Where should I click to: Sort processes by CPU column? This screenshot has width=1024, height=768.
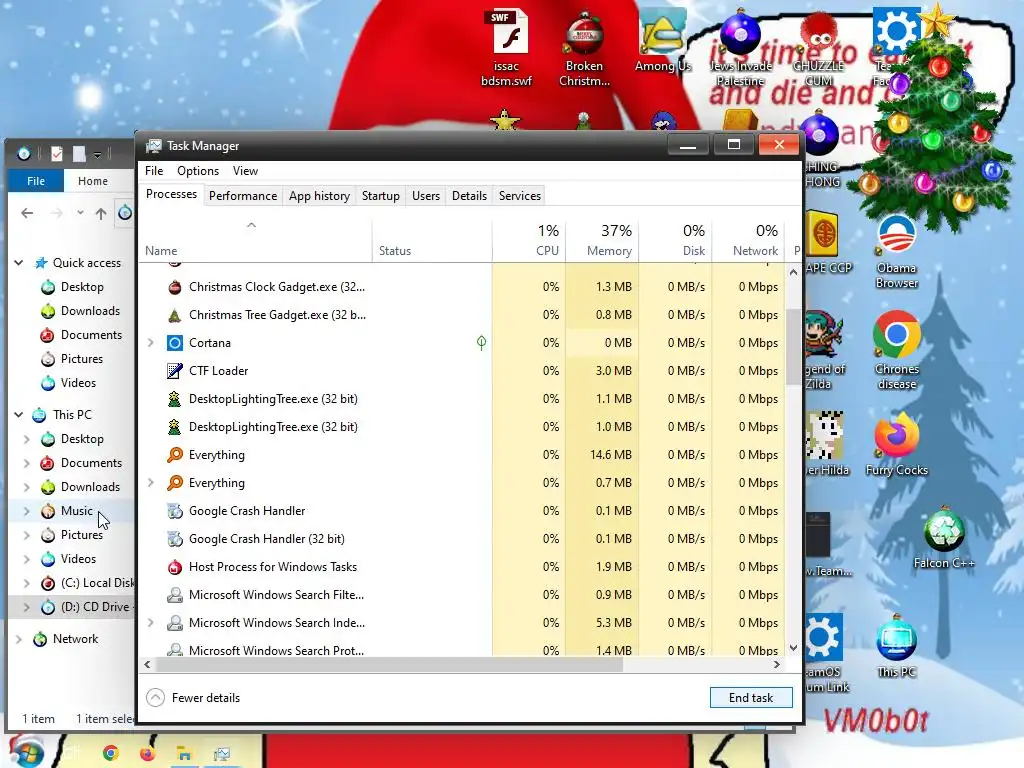(x=529, y=240)
